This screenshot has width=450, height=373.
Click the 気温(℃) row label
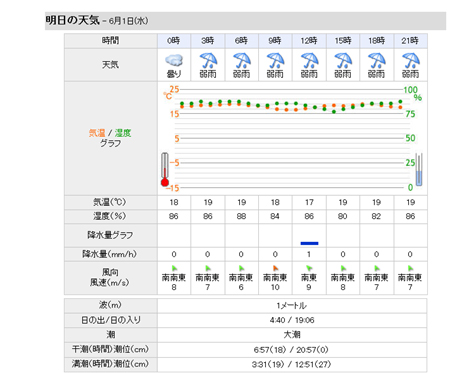coord(111,202)
